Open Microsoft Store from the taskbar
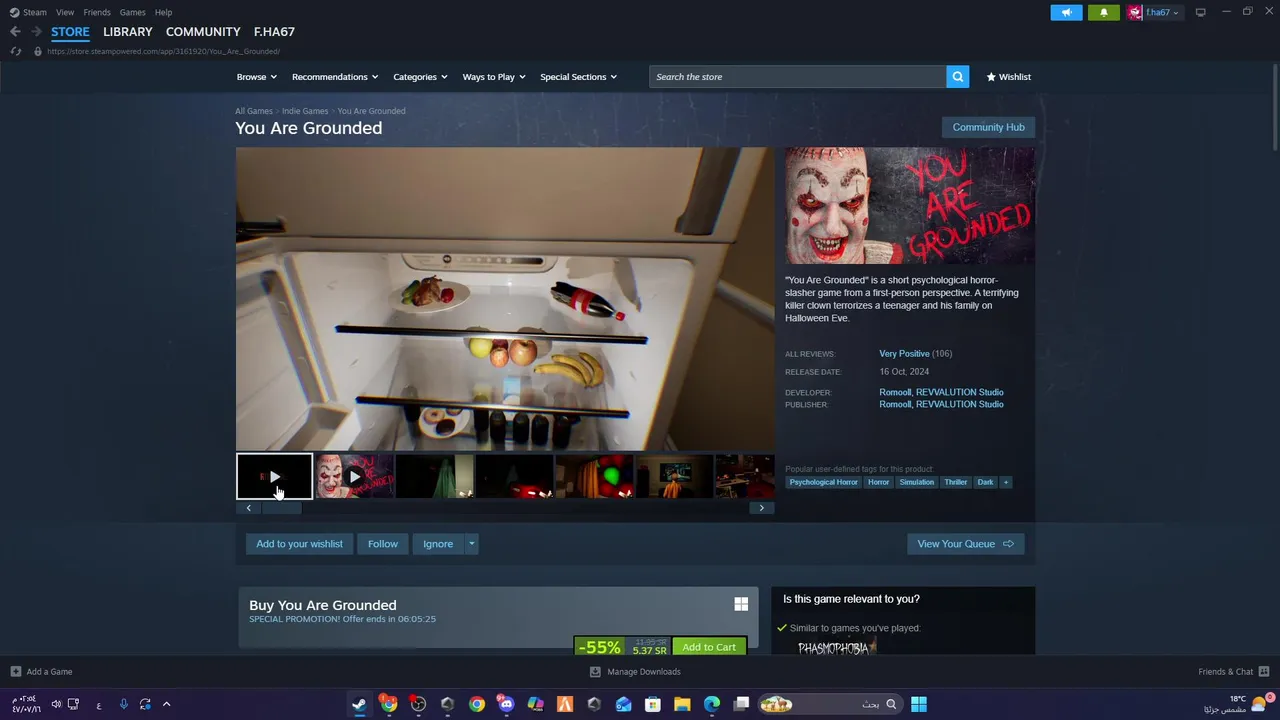This screenshot has height=720, width=1280. pos(653,704)
